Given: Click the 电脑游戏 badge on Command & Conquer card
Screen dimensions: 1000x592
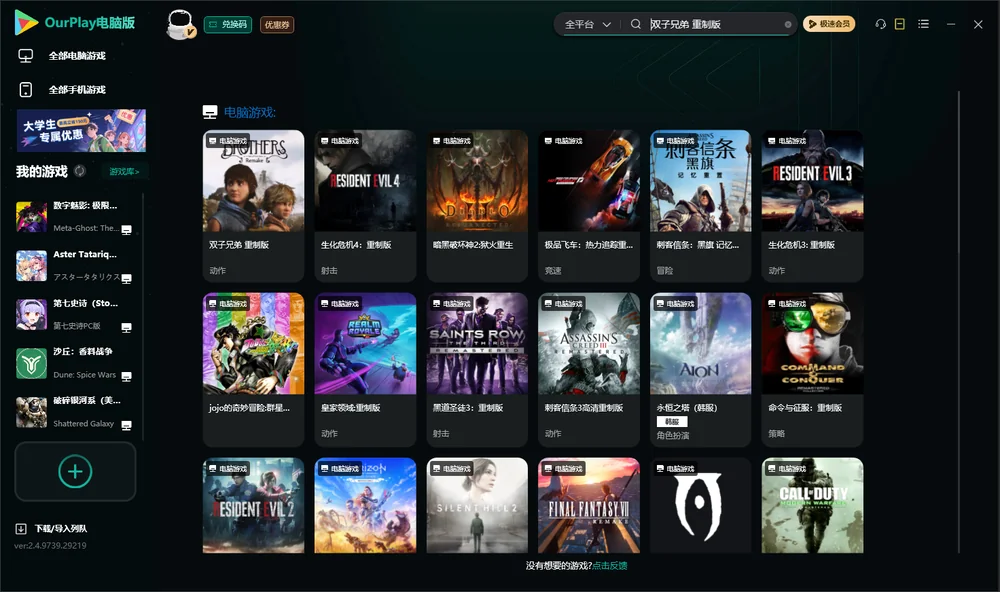Looking at the screenshot, I should pos(786,304).
